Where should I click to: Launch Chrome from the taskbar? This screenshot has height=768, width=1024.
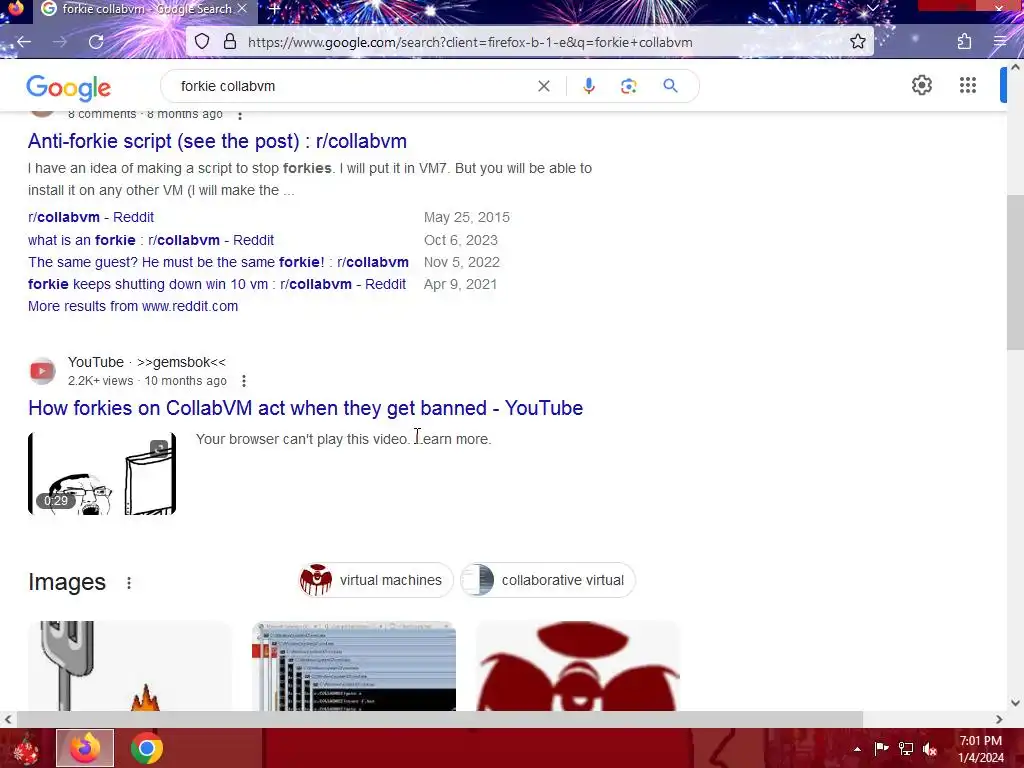pos(146,748)
